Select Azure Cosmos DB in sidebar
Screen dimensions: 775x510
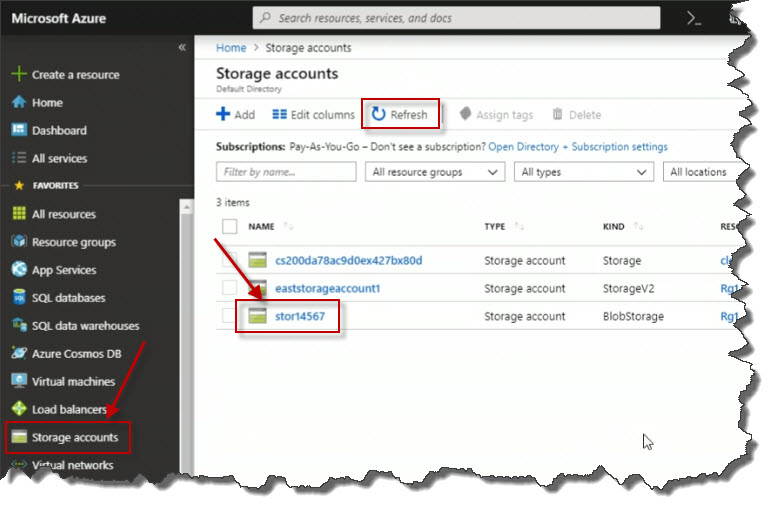tap(77, 354)
